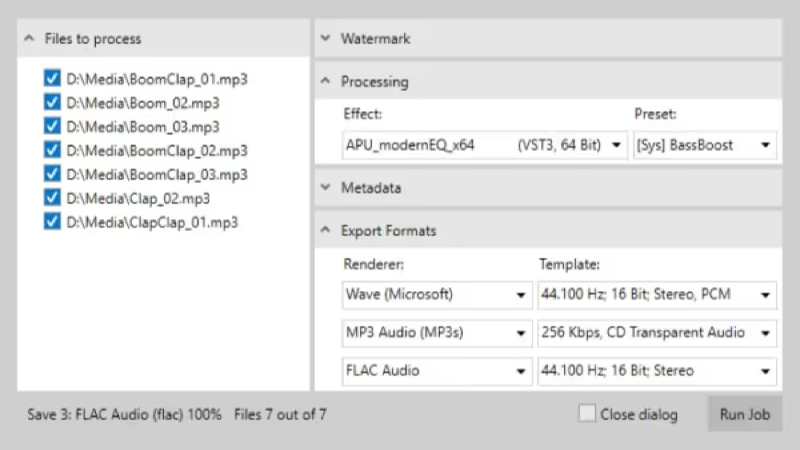
Task: Toggle the Boom_03.mp3 checkbox
Action: click(52, 127)
